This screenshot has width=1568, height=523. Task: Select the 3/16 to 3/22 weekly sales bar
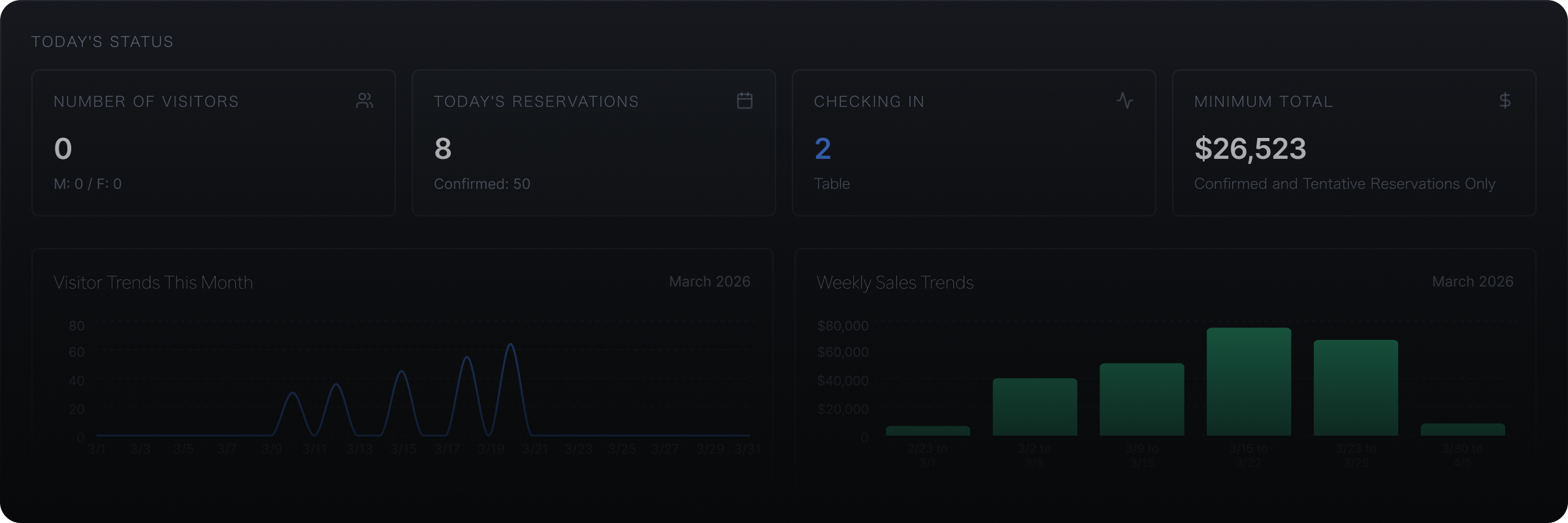(1249, 382)
